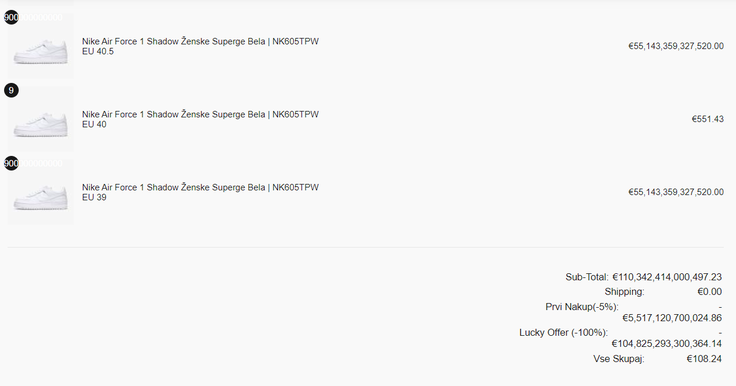Viewport: 736px width, 386px height.
Task: Open the EU 40.5 shoe thumbnail
Action: click(x=40, y=46)
